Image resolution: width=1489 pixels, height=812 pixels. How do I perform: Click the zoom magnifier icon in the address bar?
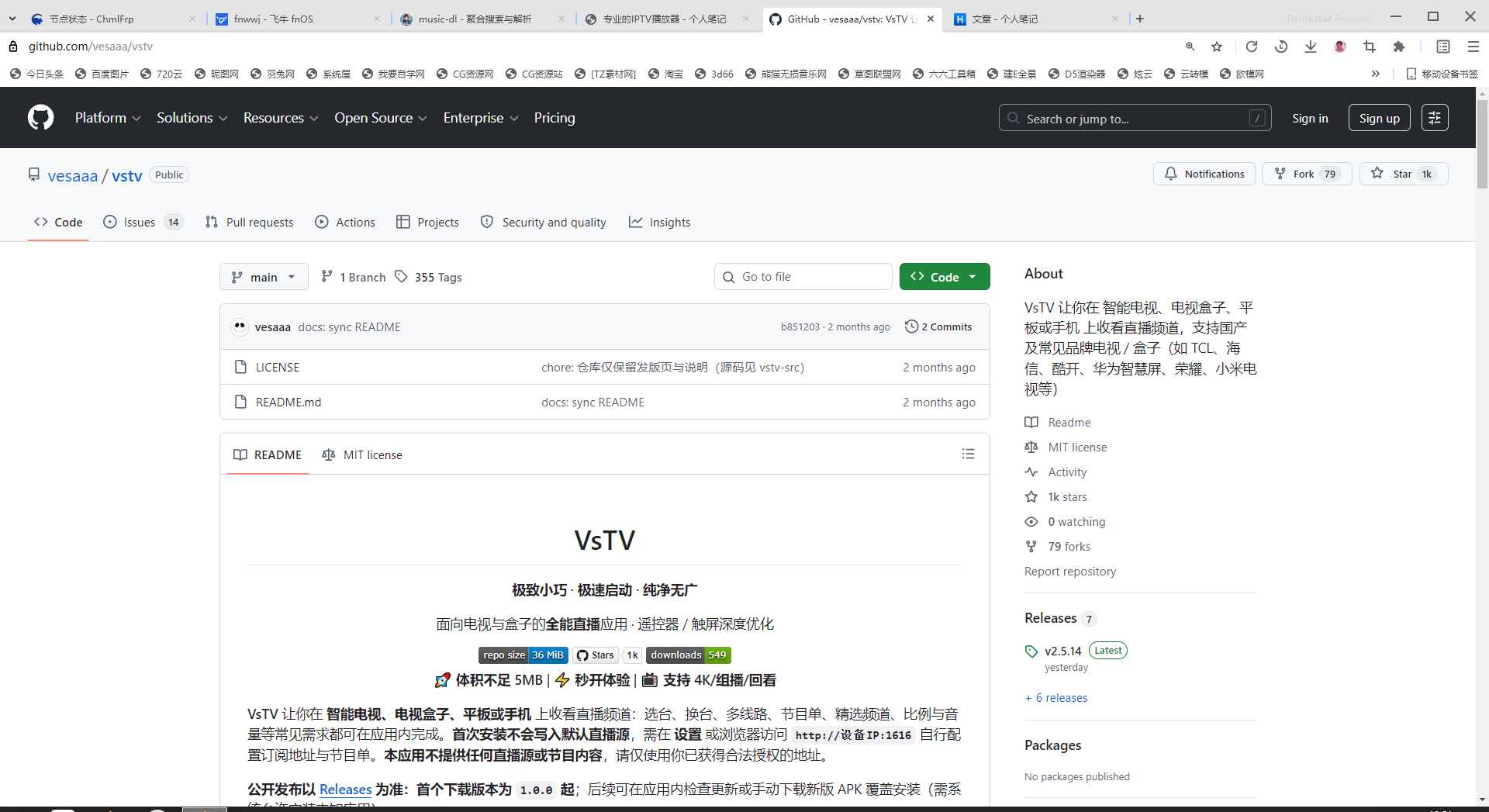[1190, 47]
